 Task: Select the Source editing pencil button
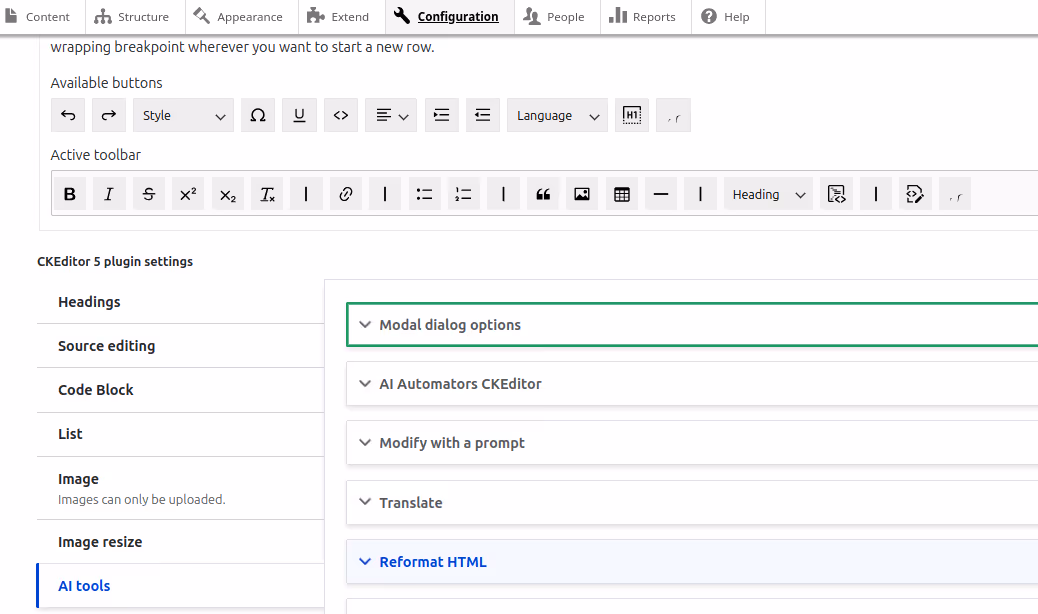tap(915, 194)
